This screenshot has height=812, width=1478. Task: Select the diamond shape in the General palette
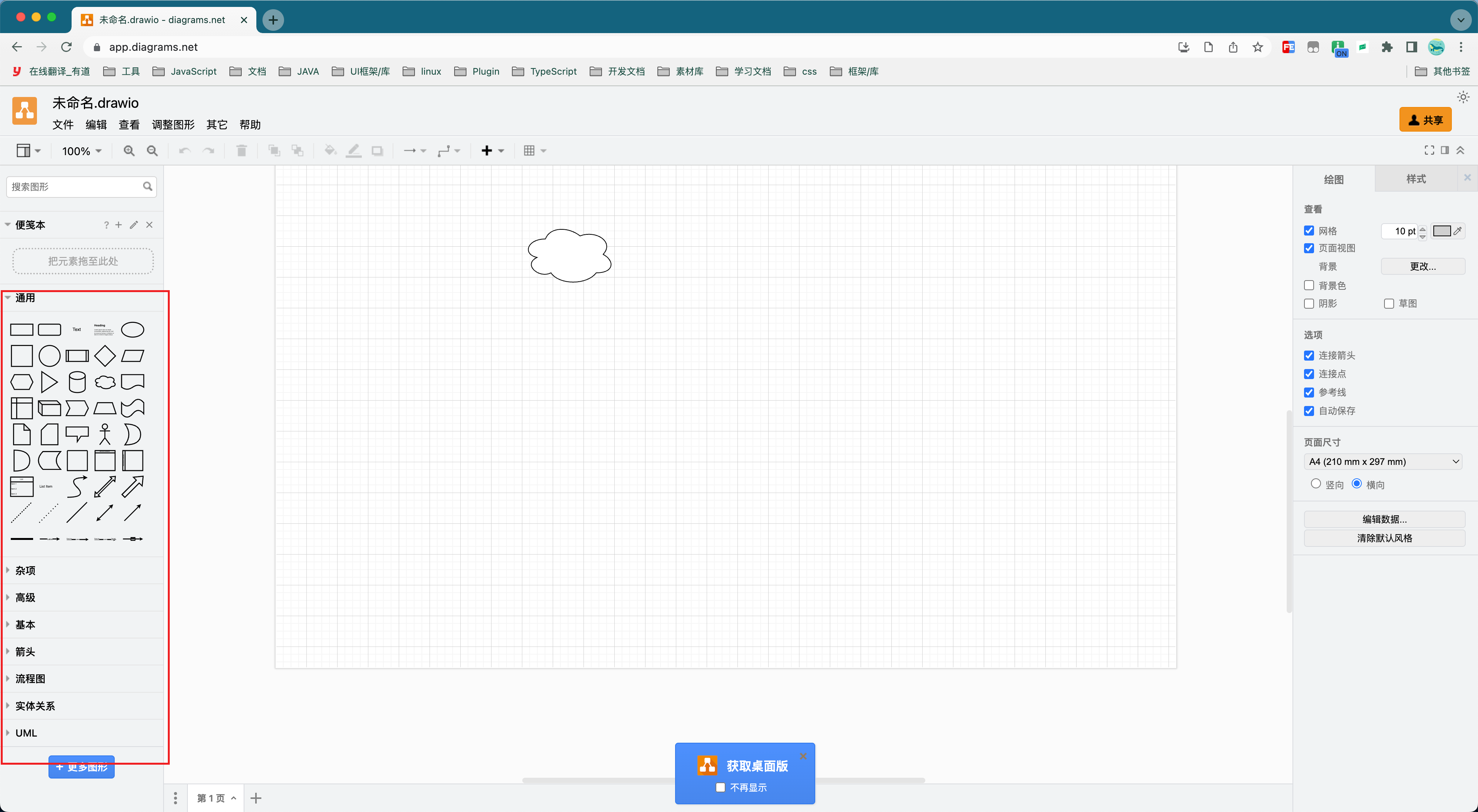(x=104, y=356)
